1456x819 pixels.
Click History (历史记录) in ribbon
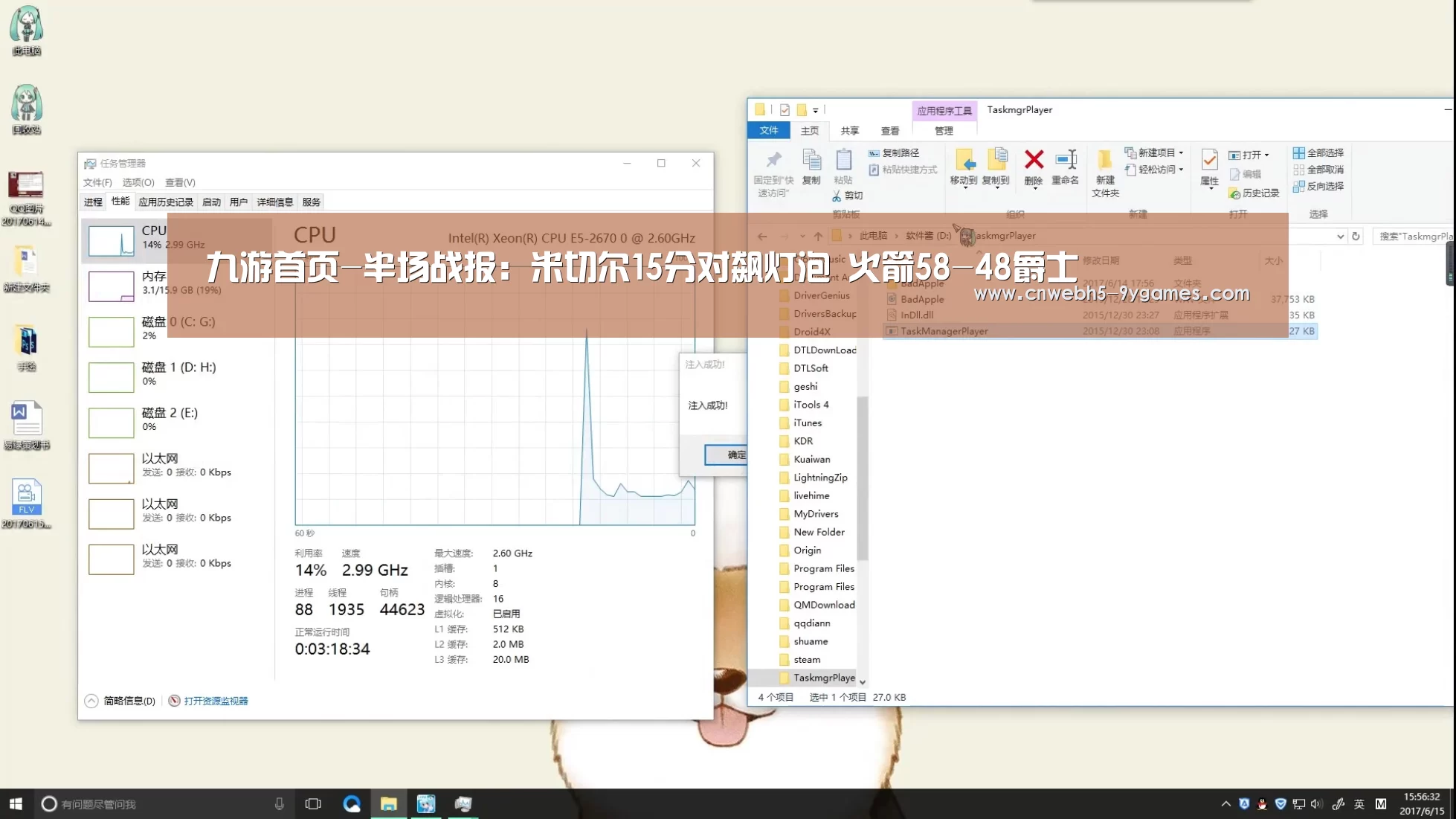1254,193
